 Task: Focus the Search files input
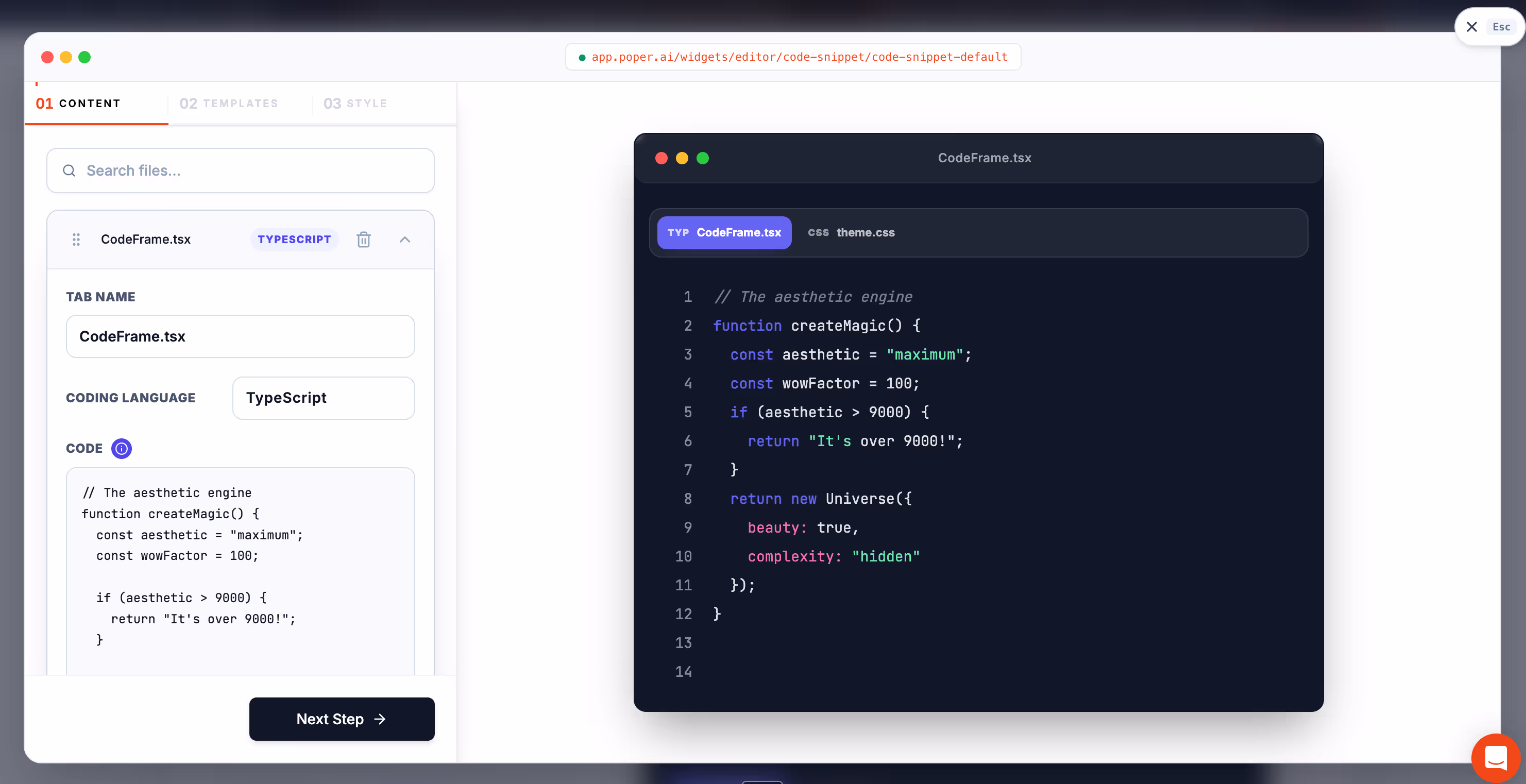[x=241, y=171]
